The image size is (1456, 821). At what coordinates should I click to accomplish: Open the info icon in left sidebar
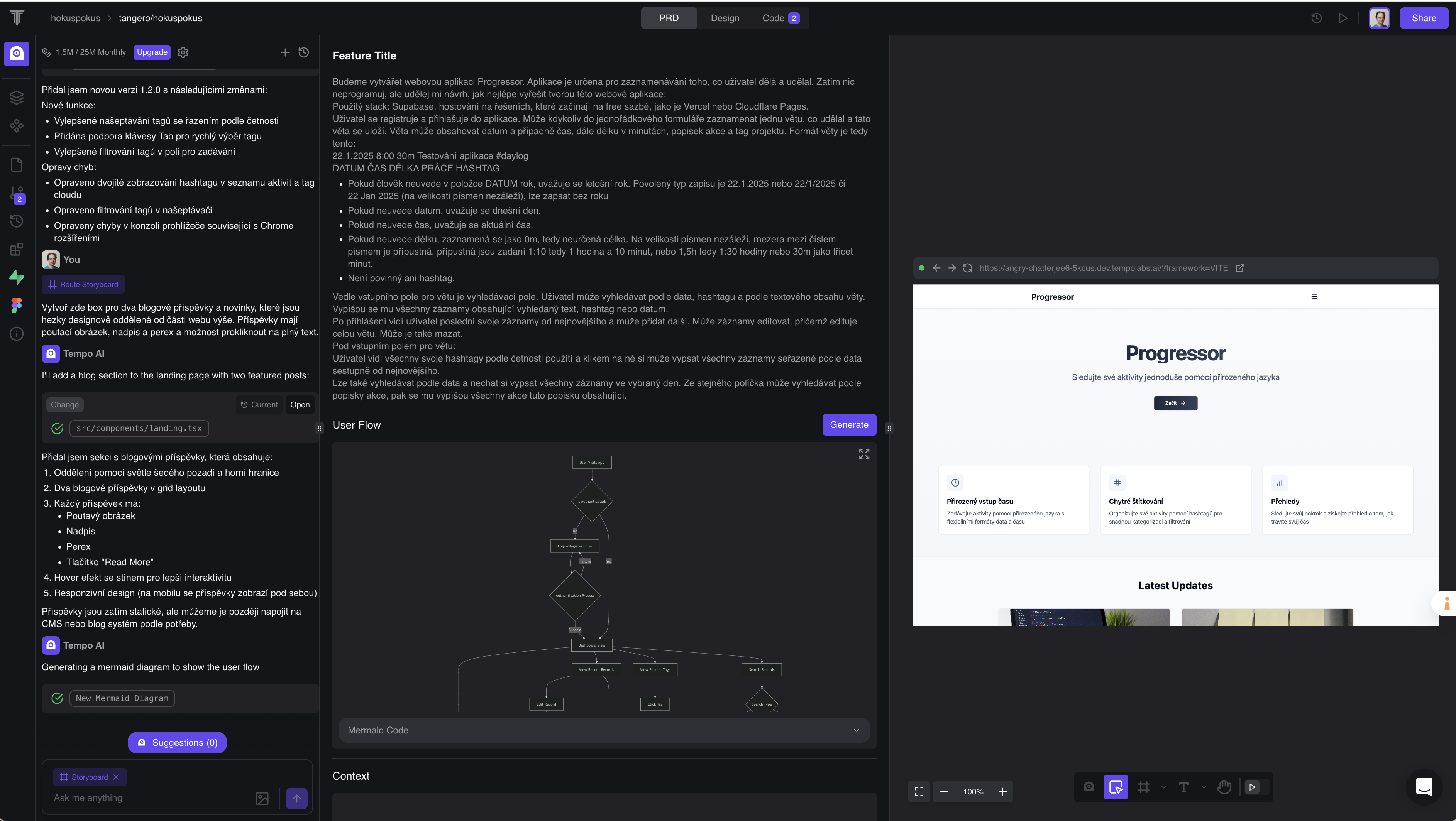(16, 333)
